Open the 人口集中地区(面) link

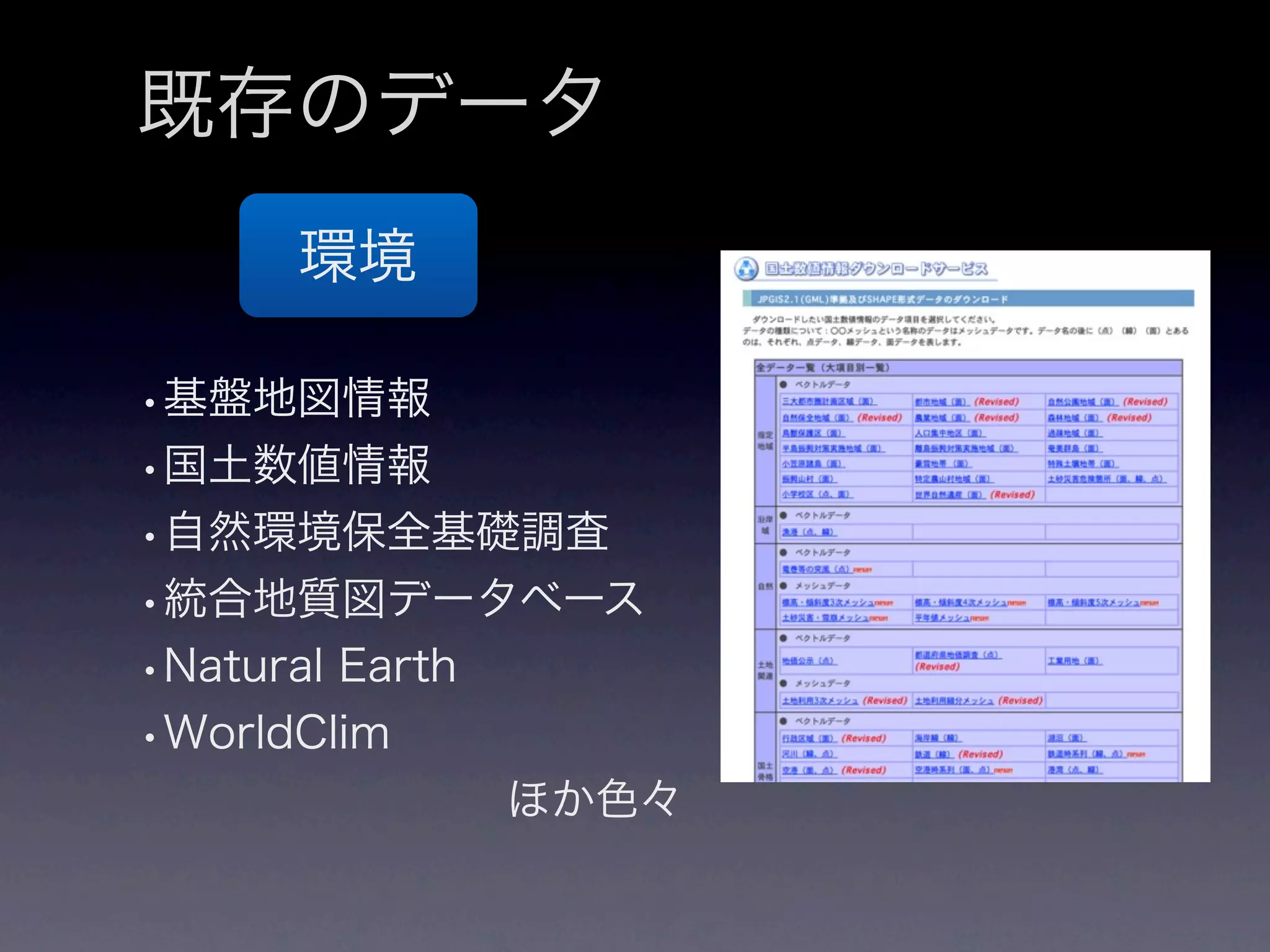950,433
